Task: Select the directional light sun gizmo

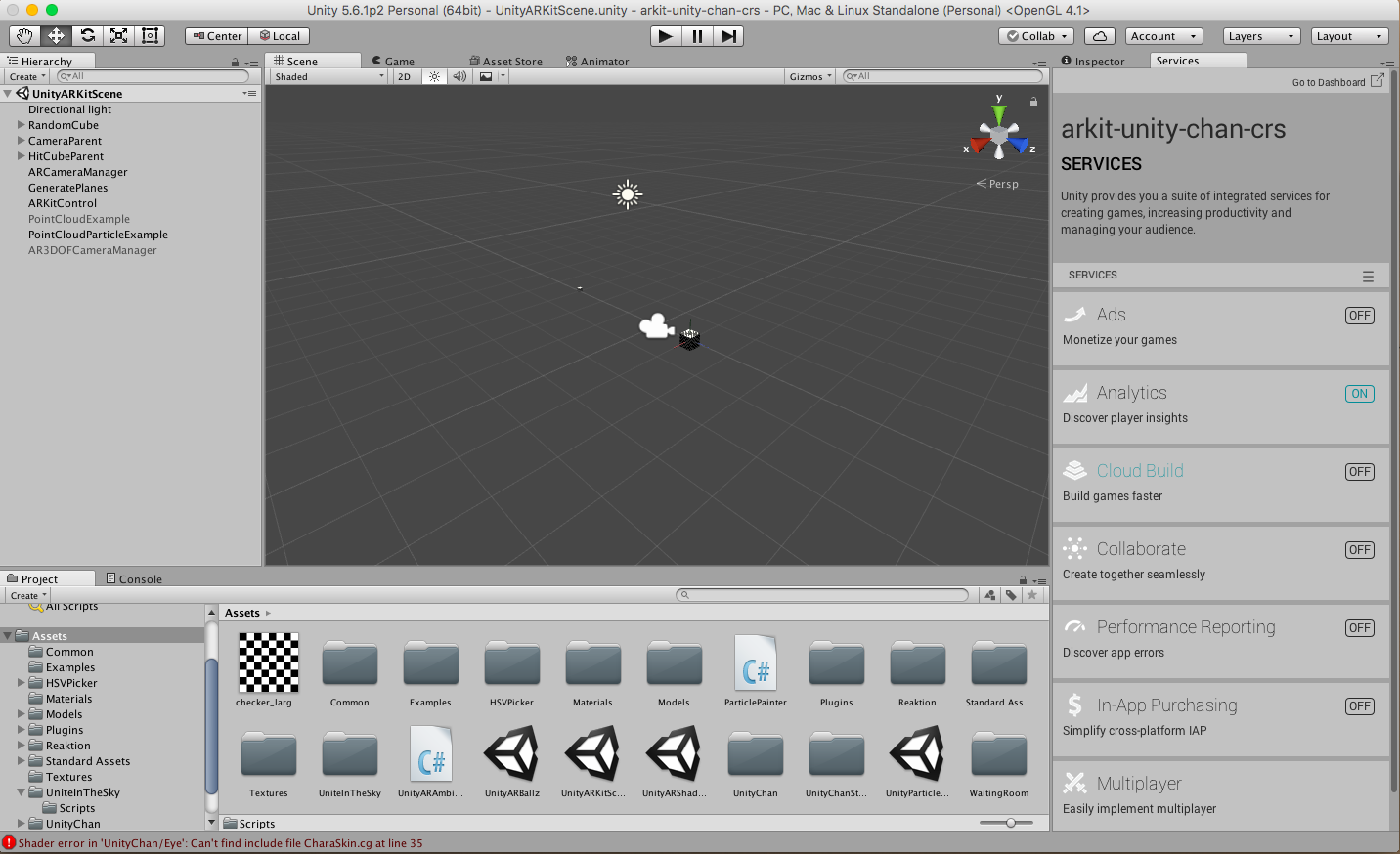Action: [x=628, y=194]
